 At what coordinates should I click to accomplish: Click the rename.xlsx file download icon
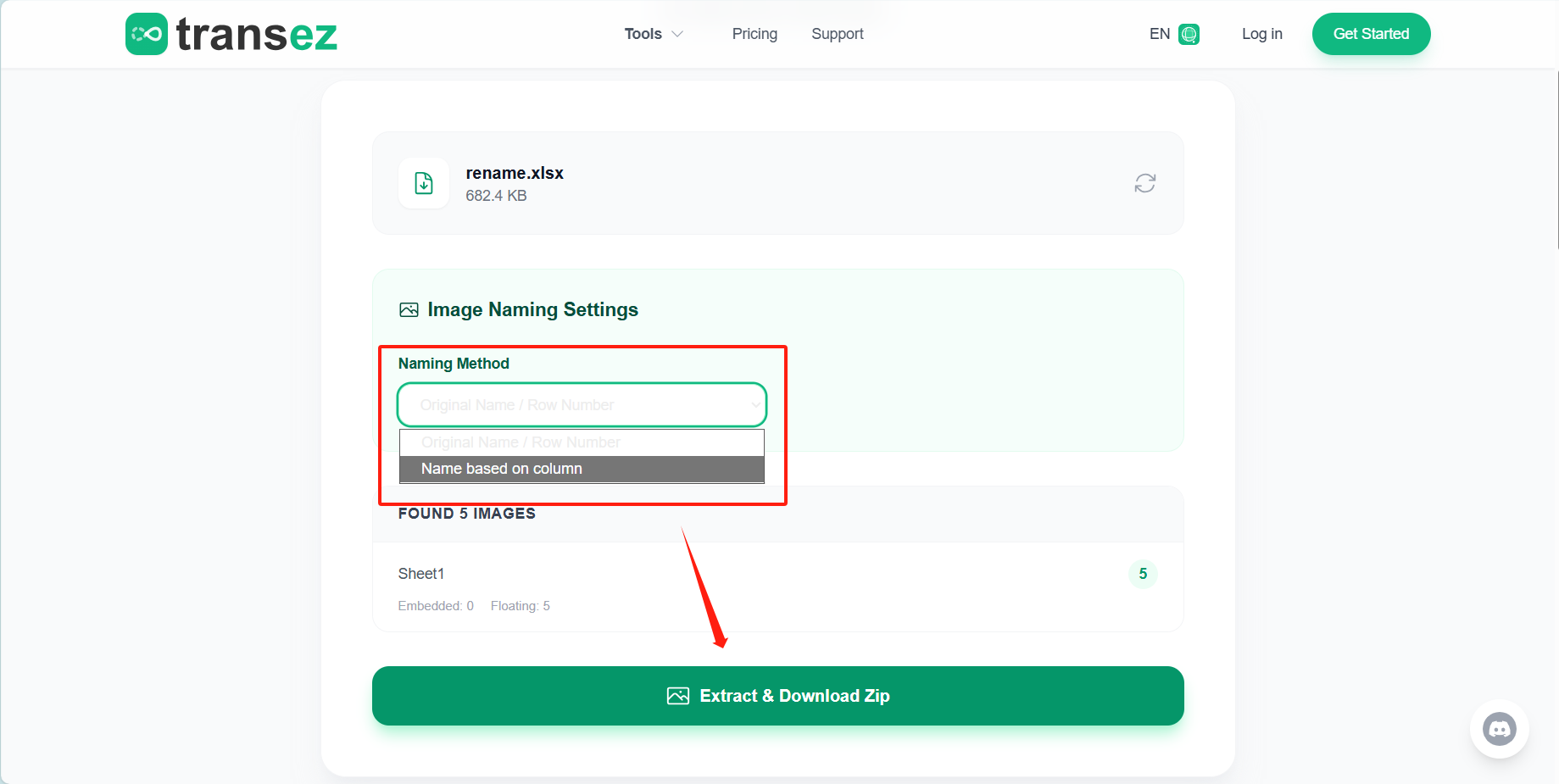[x=424, y=183]
